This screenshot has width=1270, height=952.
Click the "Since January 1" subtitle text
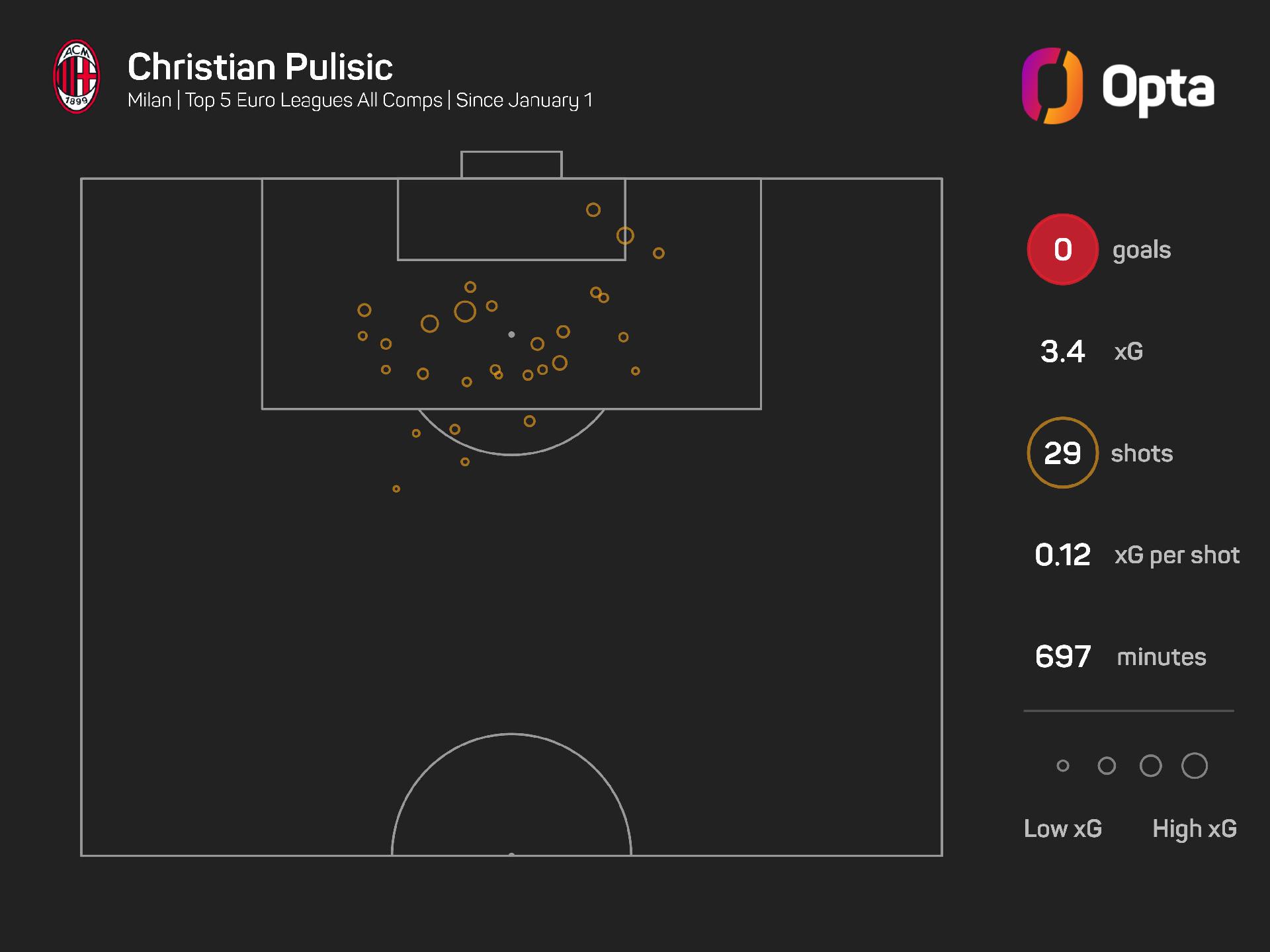coord(524,100)
